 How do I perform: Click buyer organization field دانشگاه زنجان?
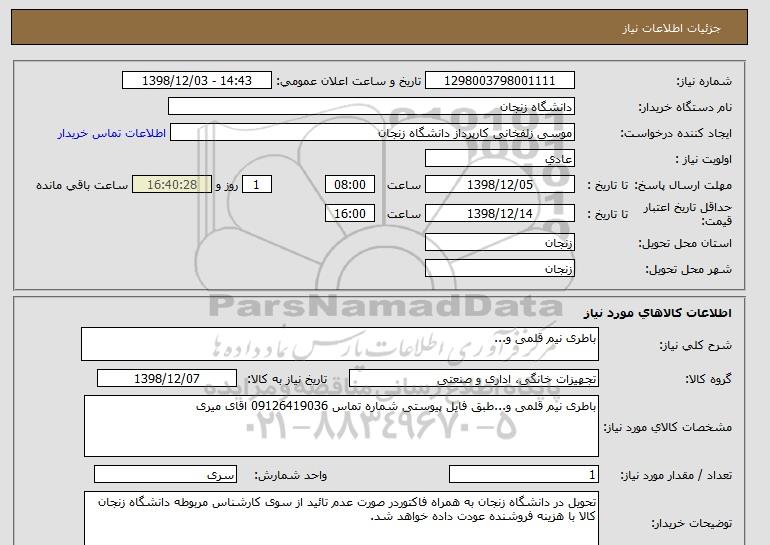371,107
